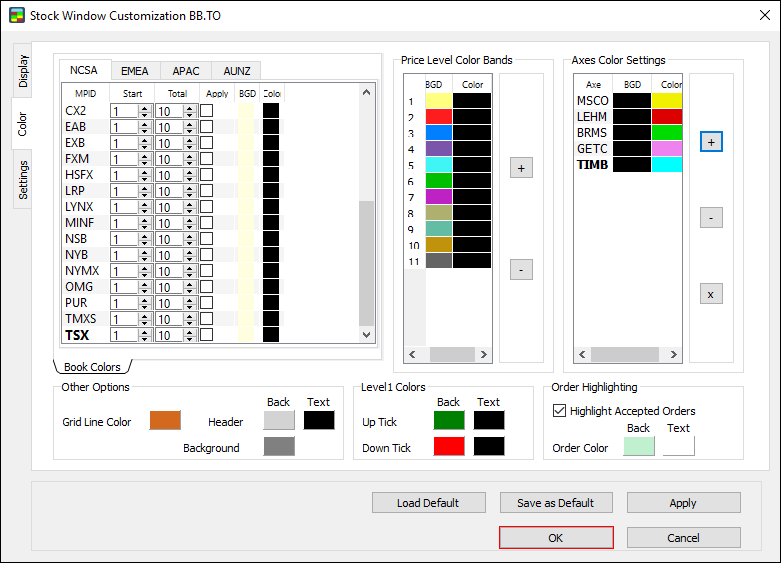Click the plus button beside Axes Color Settings
Viewport: 781px width, 563px height.
[710, 142]
